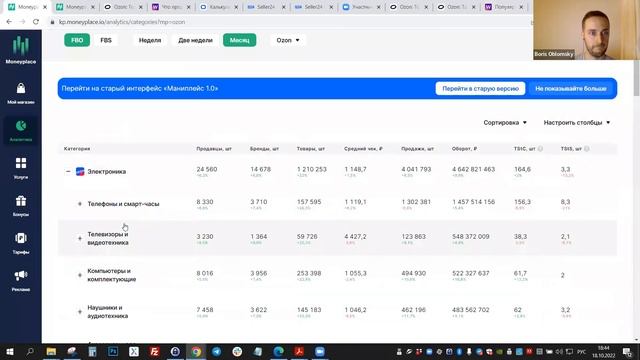
Task: Click the info icon next to TSTC column
Action: pos(540,149)
